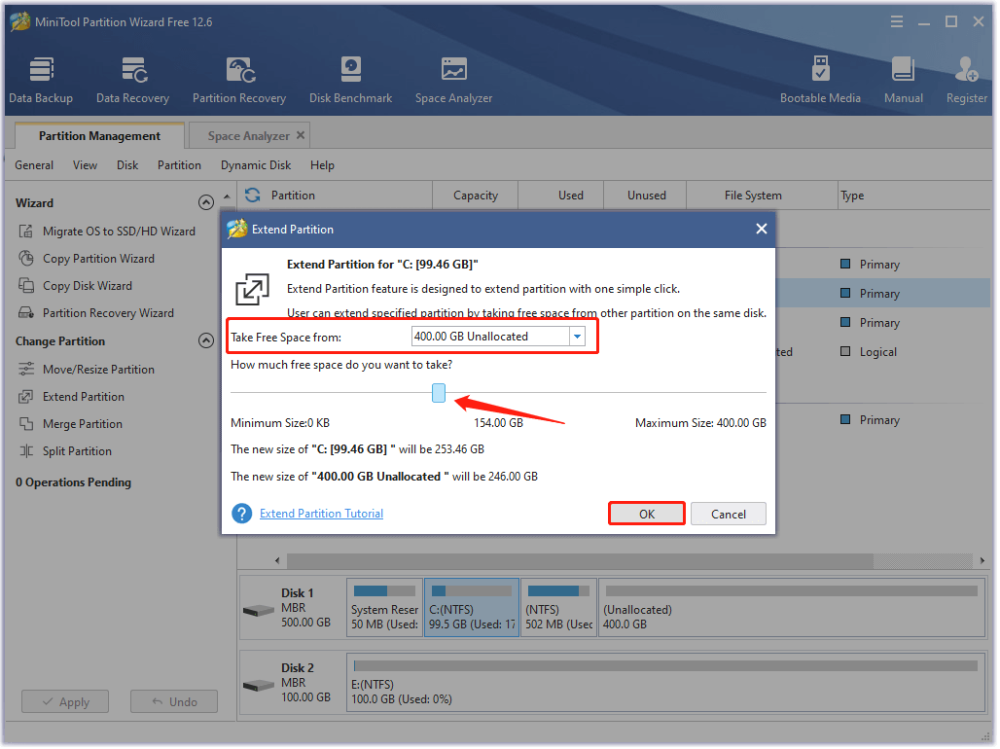Select Migrate OS to SSD/HD Wizard
Viewport: 1000px width, 749px height.
(x=118, y=231)
